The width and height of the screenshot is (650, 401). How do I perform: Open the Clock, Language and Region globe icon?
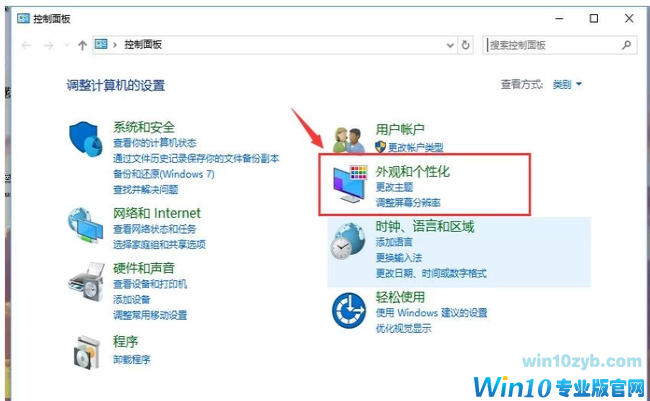coord(348,241)
